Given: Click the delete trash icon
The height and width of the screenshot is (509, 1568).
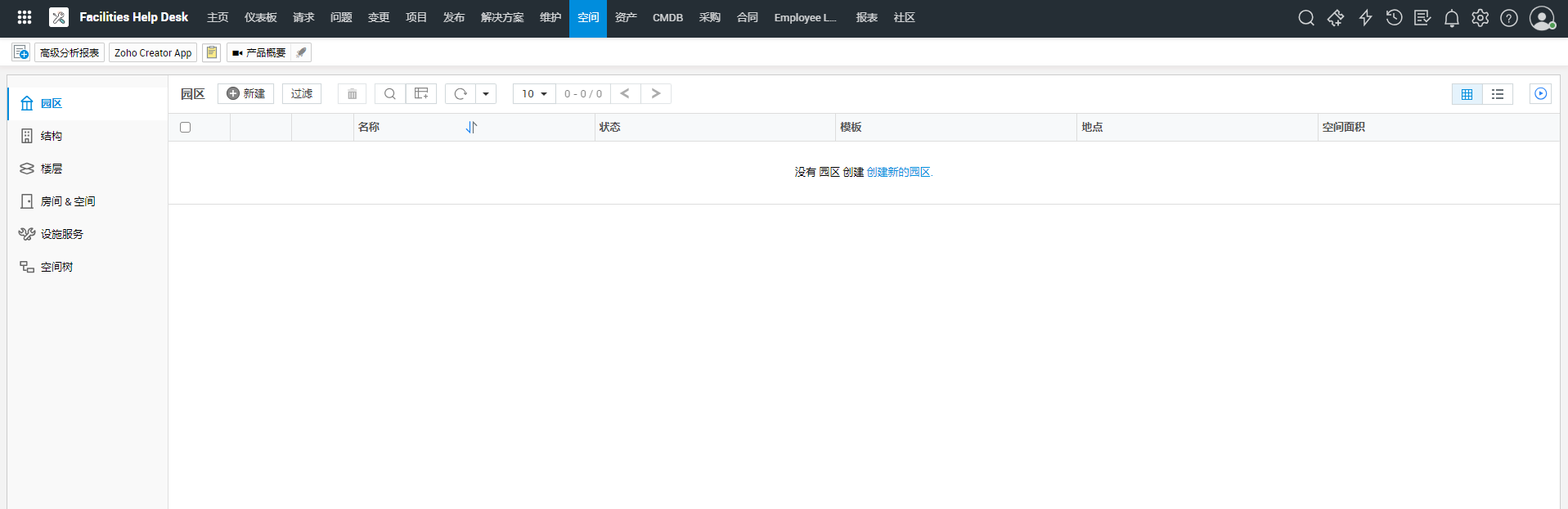Looking at the screenshot, I should (352, 94).
